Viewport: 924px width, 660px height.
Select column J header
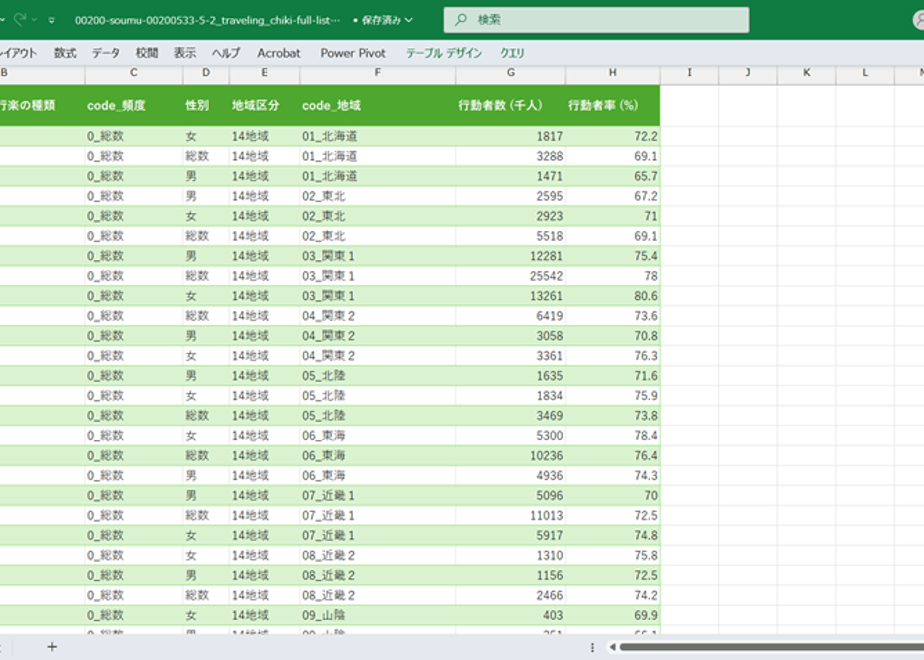click(748, 73)
